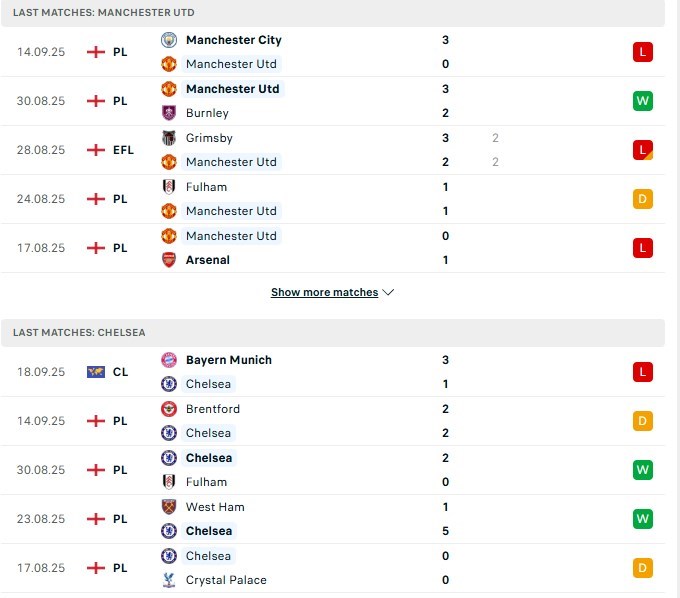Click the Burnley club crest
Screen dimensions: 680x598
(x=169, y=113)
